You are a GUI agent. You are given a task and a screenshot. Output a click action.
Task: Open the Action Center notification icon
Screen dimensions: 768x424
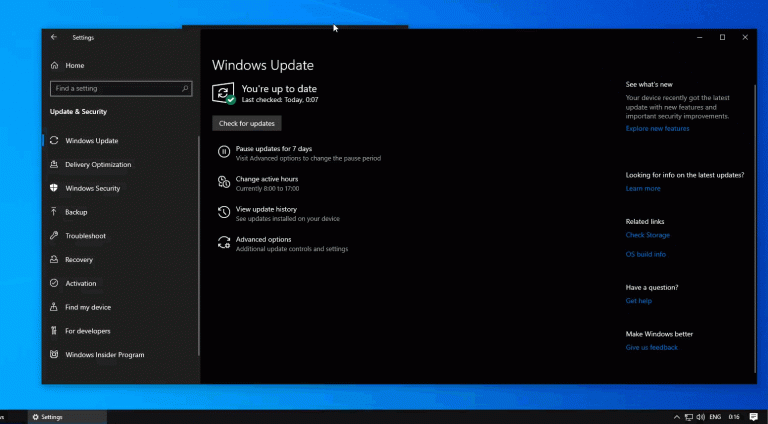point(754,417)
